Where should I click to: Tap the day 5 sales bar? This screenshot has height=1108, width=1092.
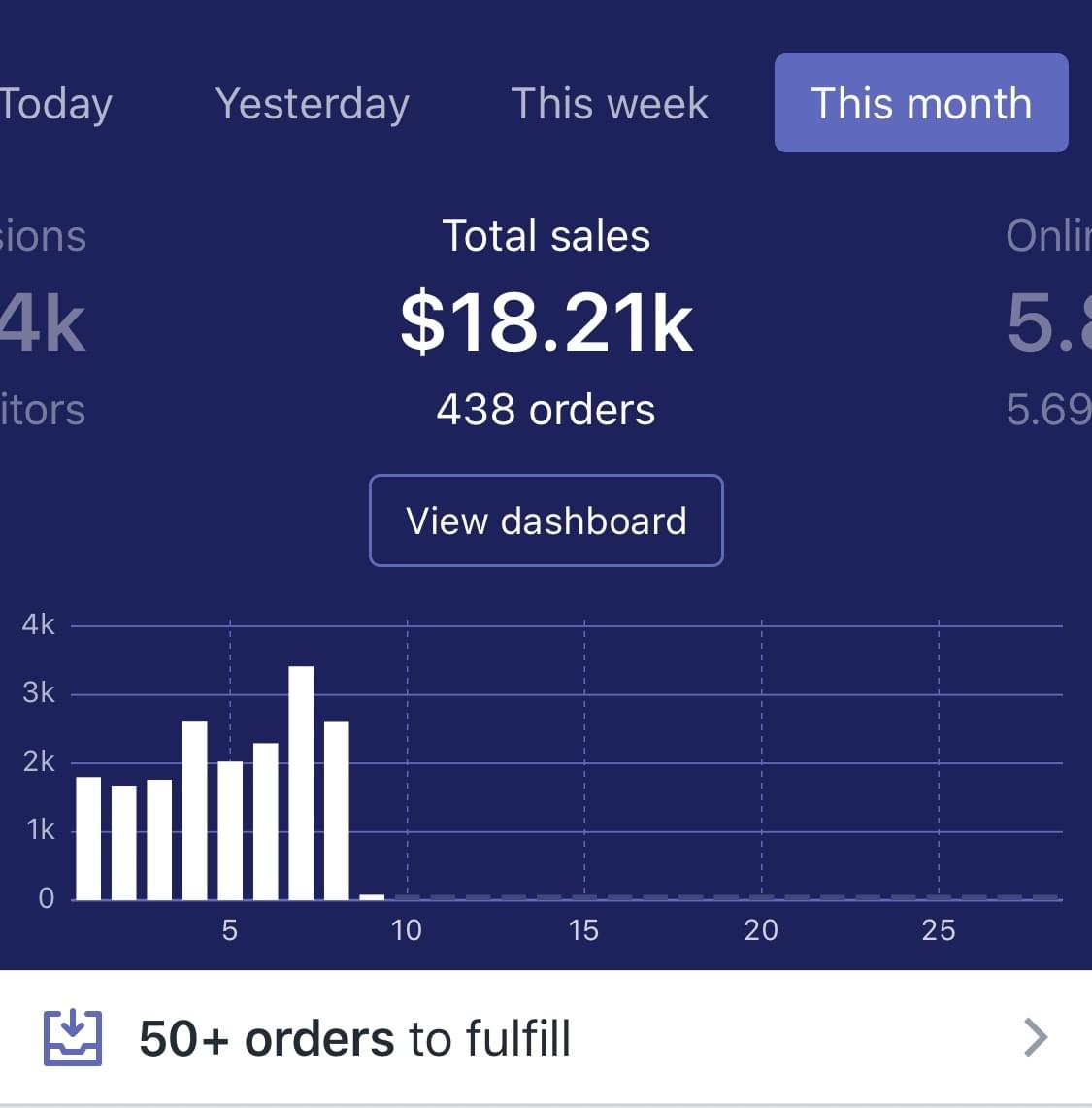tap(230, 830)
